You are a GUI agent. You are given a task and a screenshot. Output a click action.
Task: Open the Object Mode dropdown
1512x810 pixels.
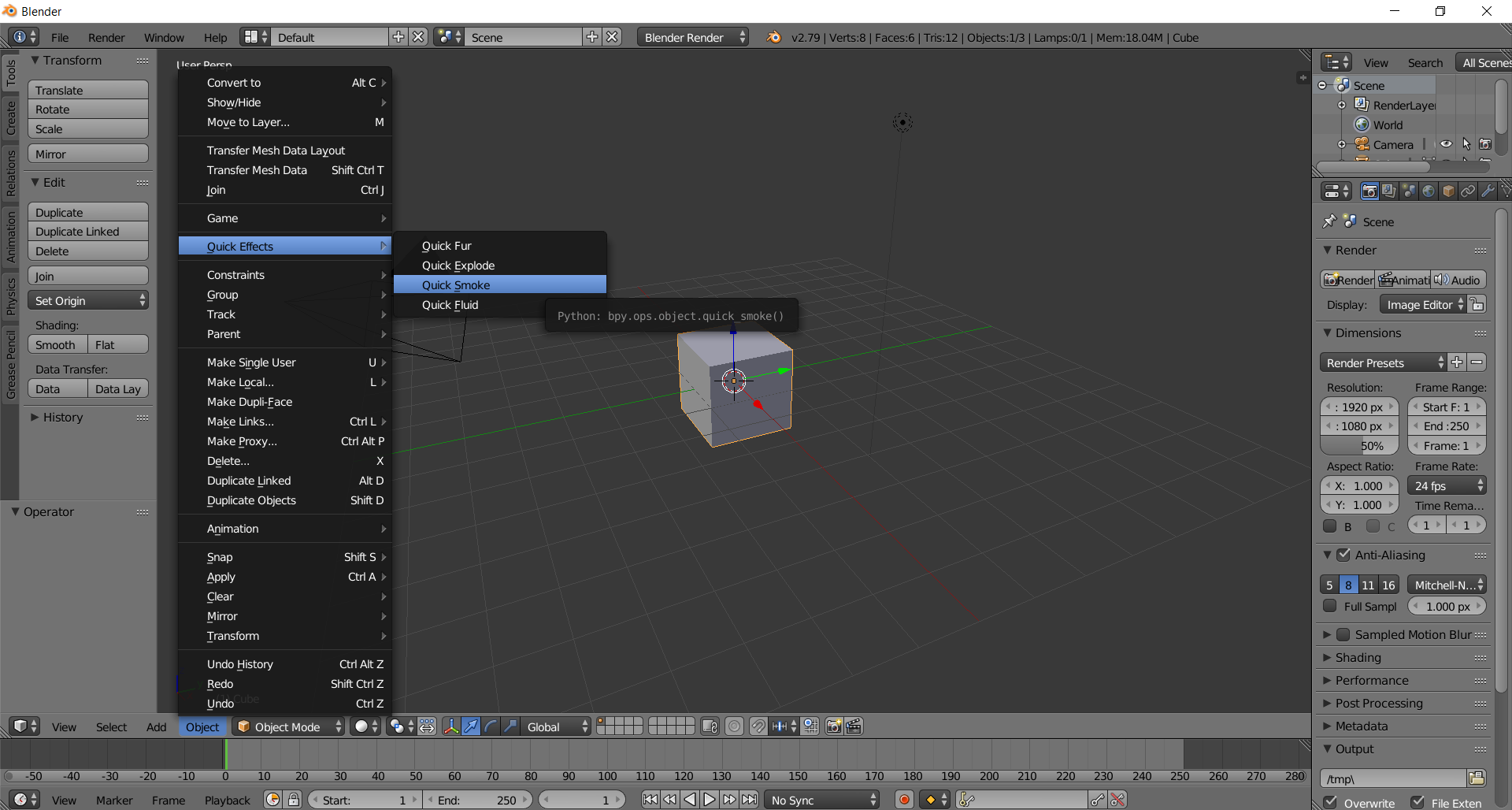click(x=290, y=726)
